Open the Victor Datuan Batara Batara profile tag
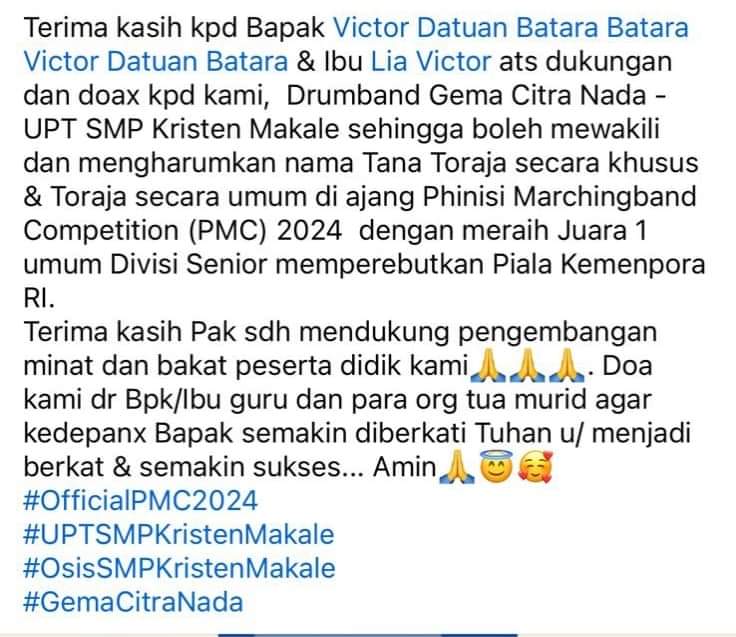The height and width of the screenshot is (637, 736). [511, 27]
